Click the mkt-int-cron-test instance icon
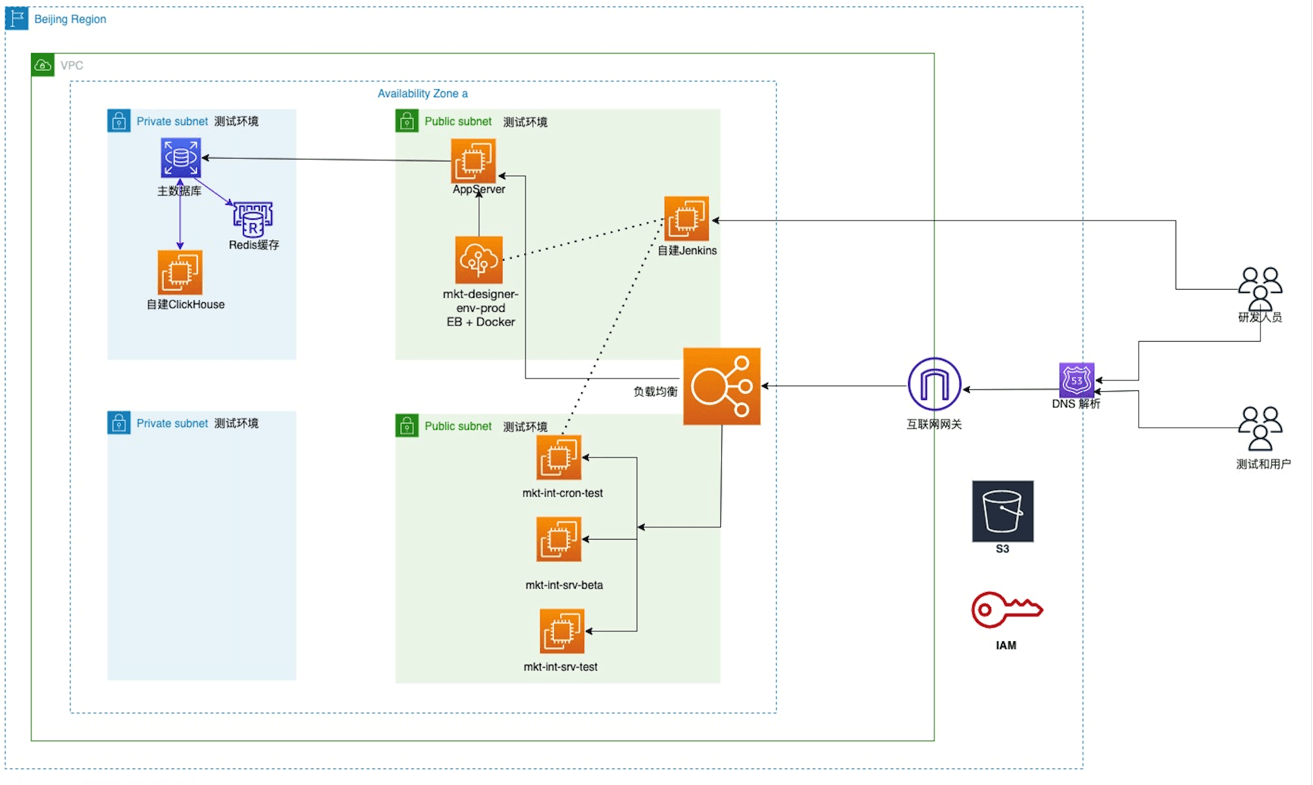Viewport: 1313px width, 785px height. (560, 456)
